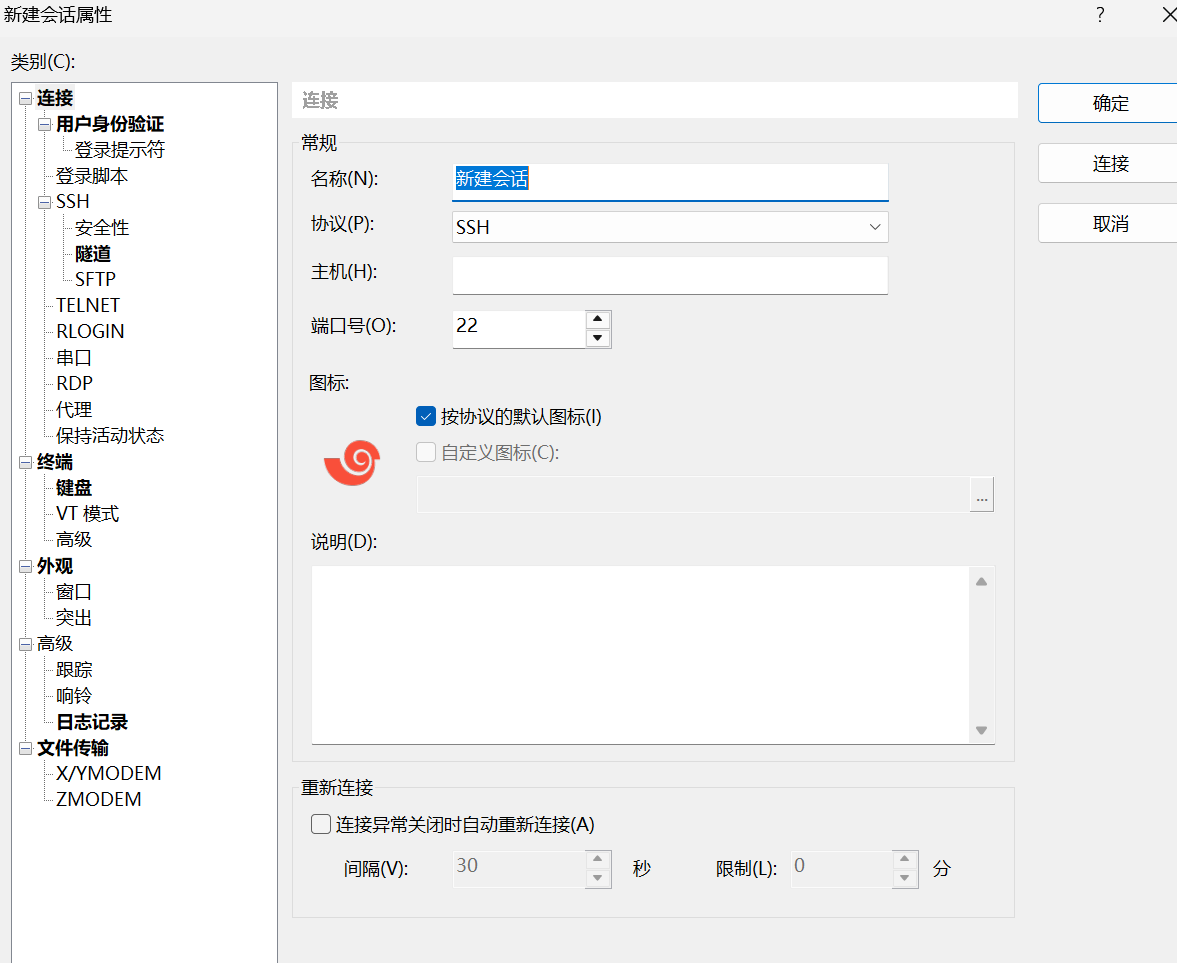The height and width of the screenshot is (963, 1177).
Task: Select 跟踪 in category tree
Action: (74, 670)
